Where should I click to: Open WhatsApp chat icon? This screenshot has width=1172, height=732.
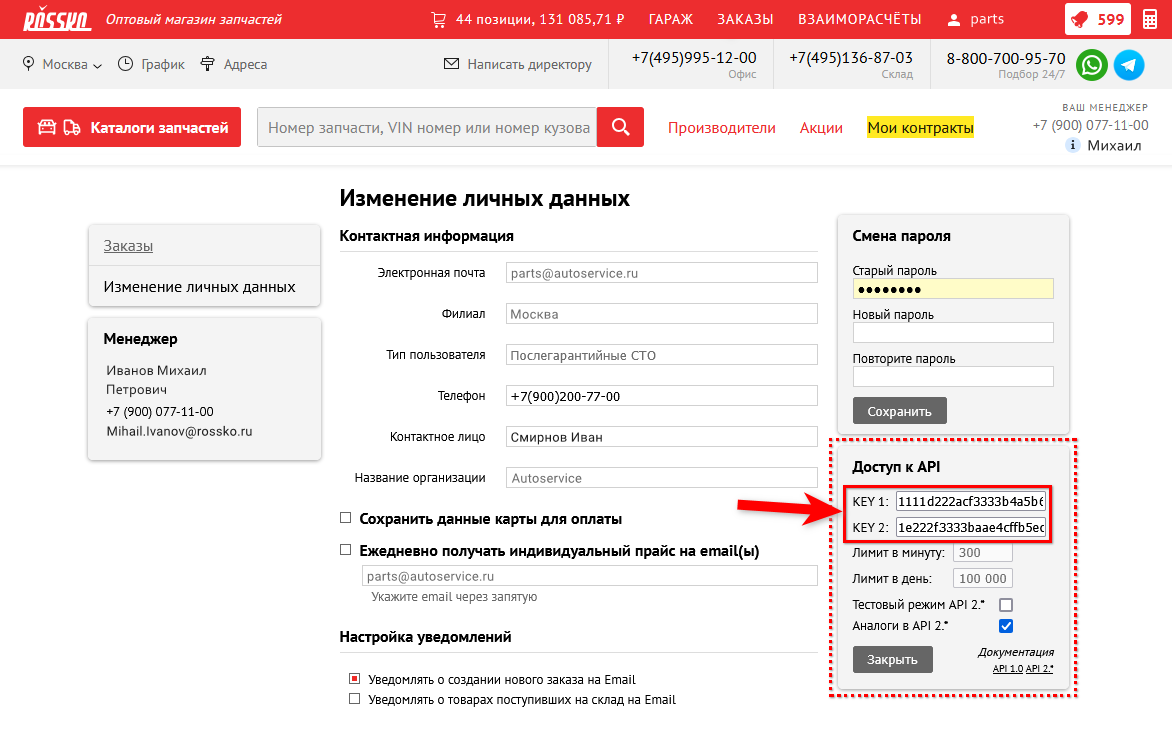pyautogui.click(x=1093, y=65)
